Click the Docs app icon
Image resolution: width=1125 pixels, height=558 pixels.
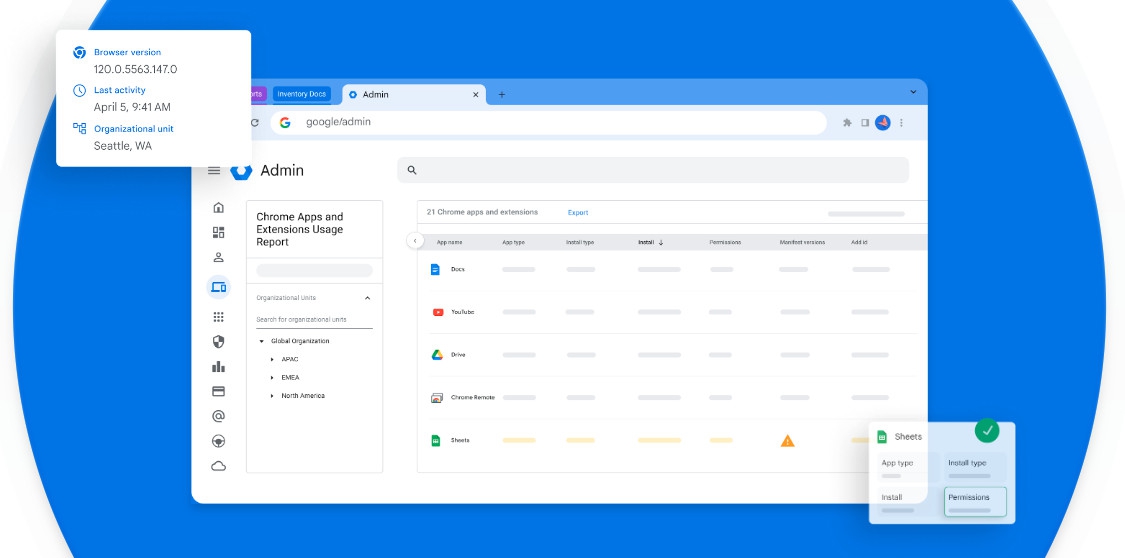[x=435, y=270]
